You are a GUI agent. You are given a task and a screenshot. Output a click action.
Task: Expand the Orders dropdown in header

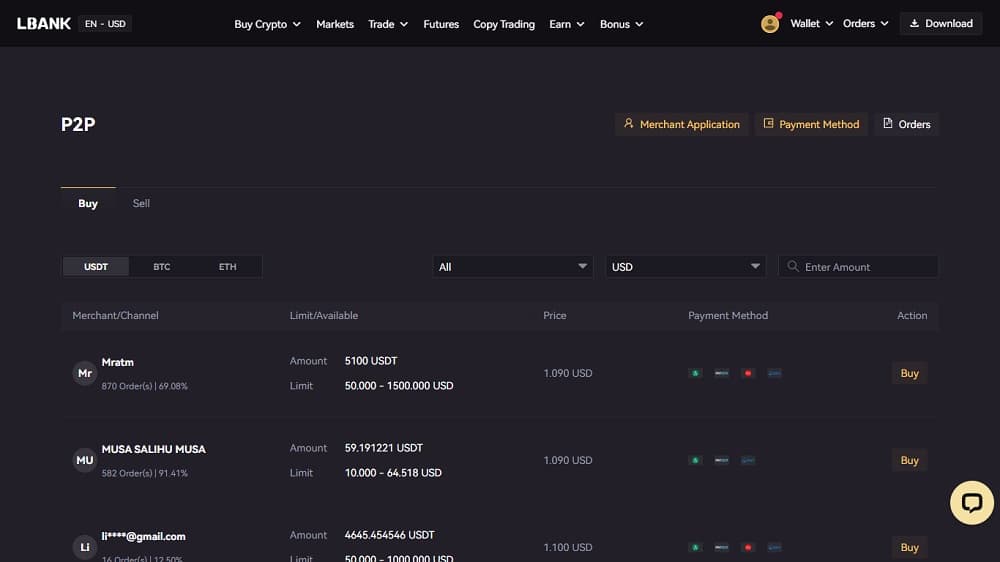pyautogui.click(x=865, y=24)
